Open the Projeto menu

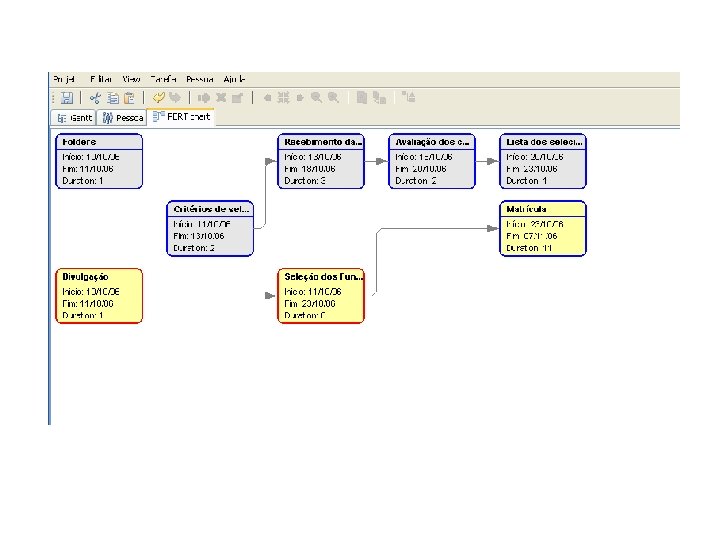tap(64, 79)
